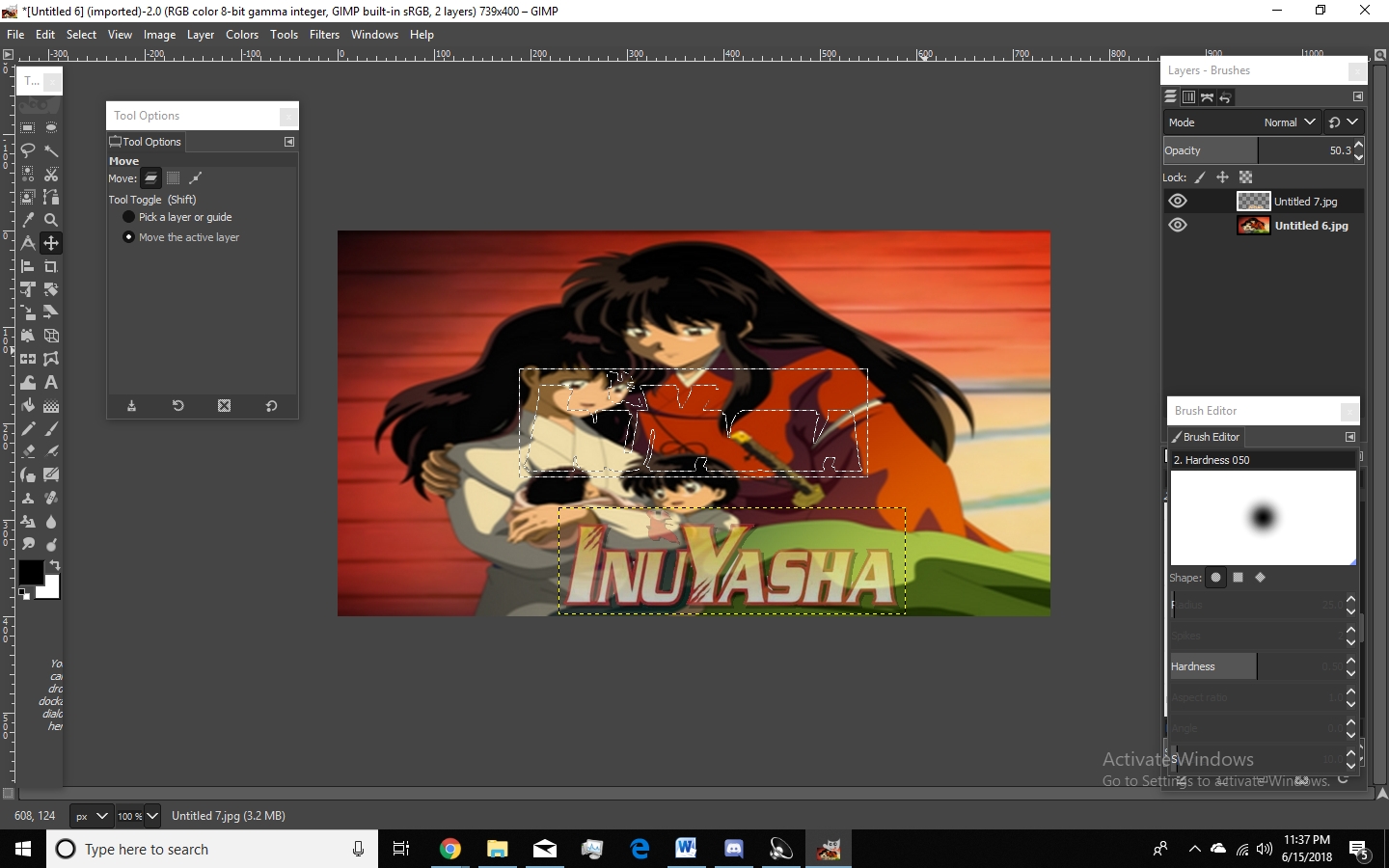Toggle lock pixels brush icon

tap(1200, 177)
